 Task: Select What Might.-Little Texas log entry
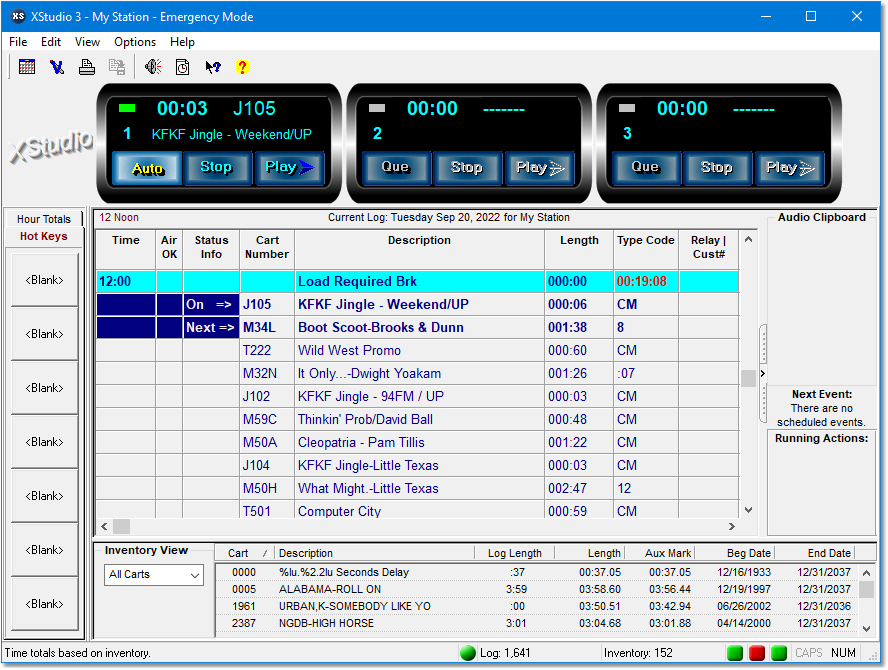[417, 488]
